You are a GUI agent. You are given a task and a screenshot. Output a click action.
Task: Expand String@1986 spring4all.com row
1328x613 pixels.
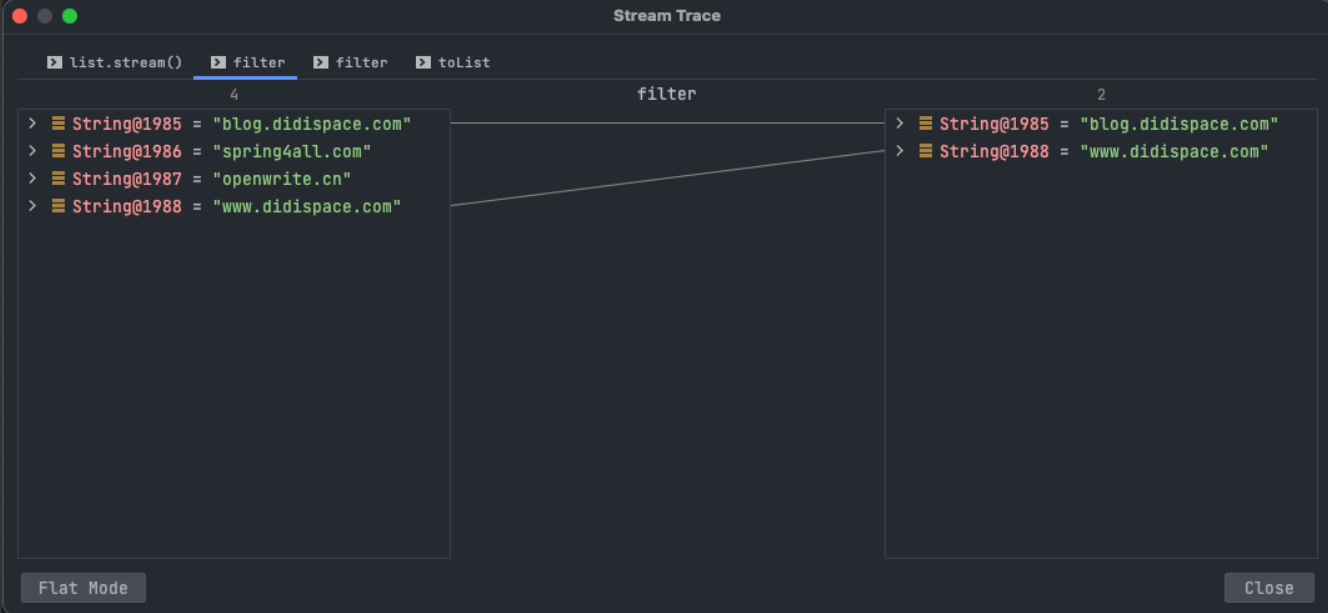point(32,151)
